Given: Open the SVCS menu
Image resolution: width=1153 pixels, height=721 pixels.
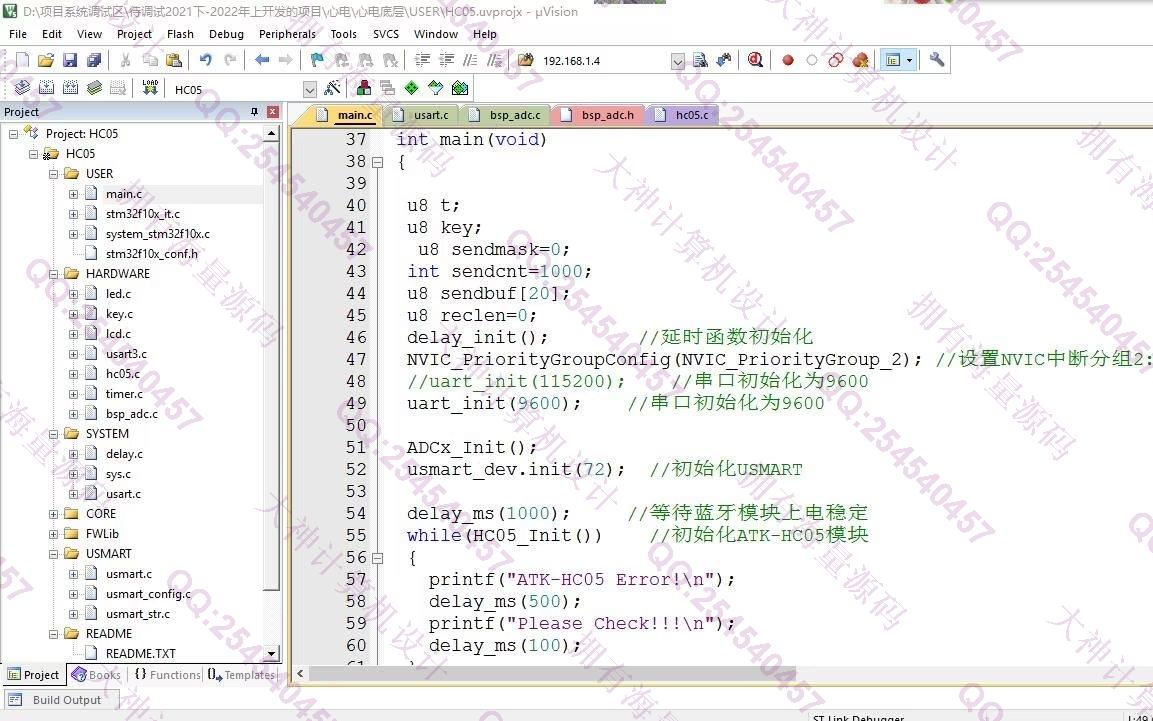Looking at the screenshot, I should [385, 34].
